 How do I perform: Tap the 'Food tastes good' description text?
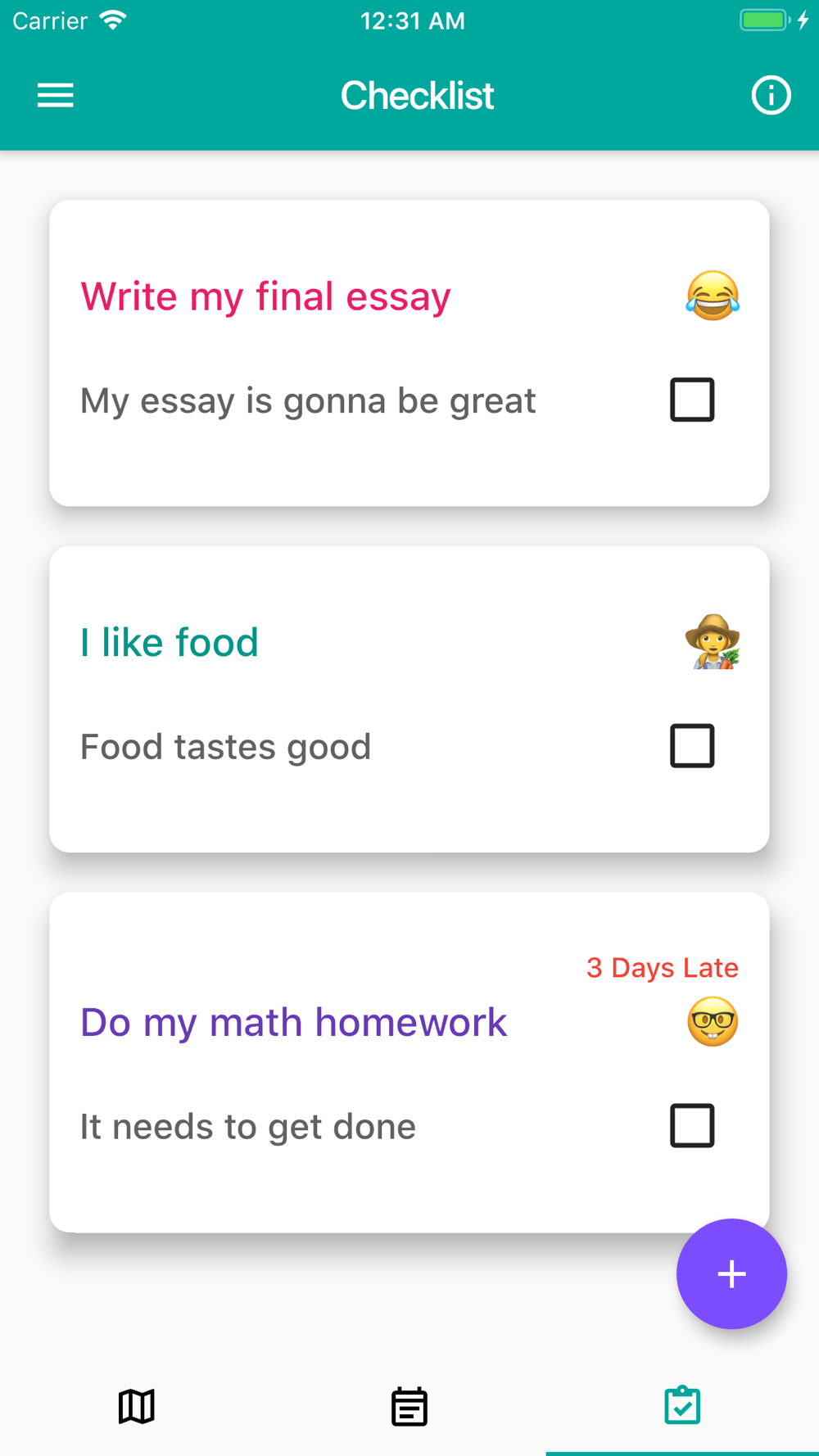point(225,747)
